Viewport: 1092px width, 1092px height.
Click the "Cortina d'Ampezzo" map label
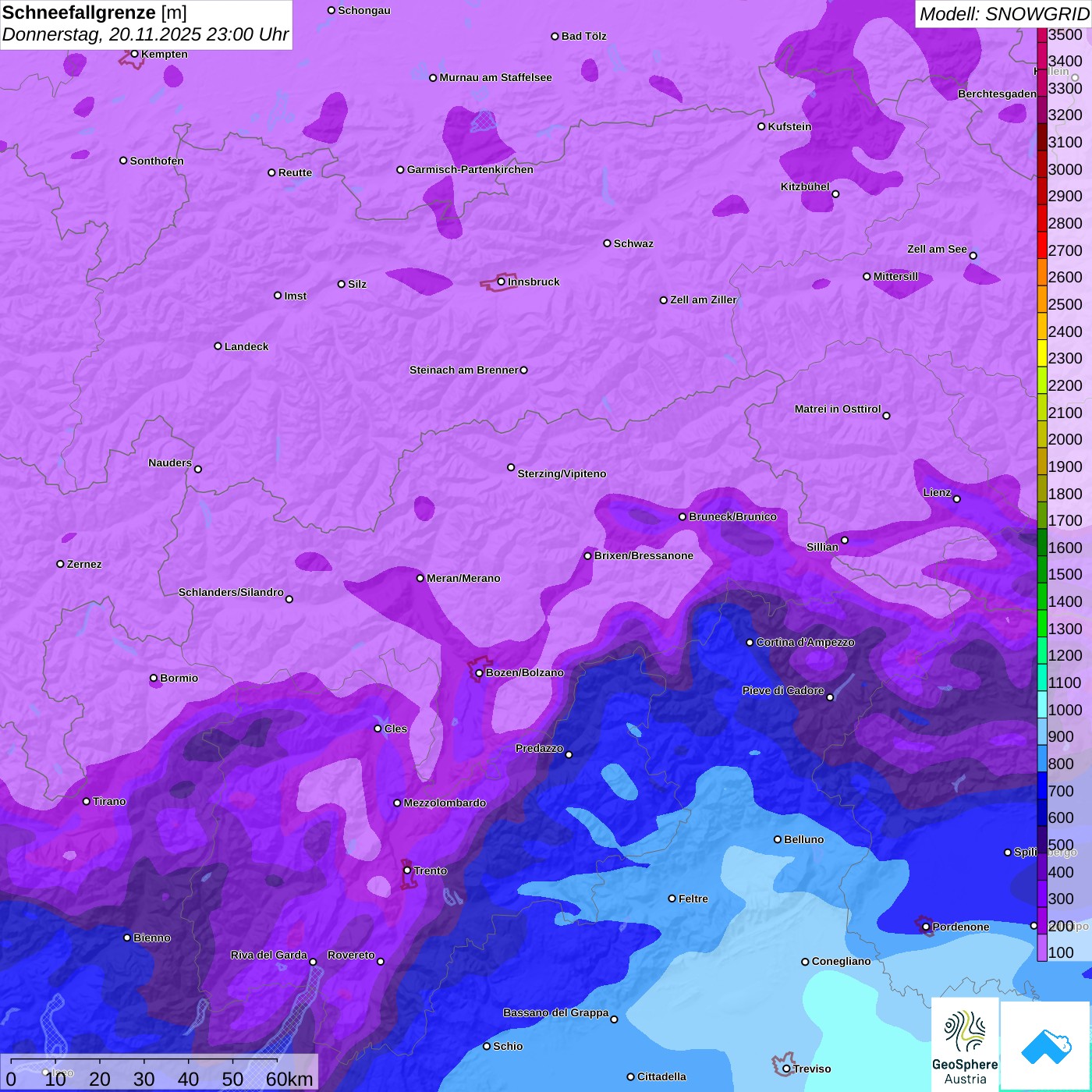pyautogui.click(x=806, y=642)
